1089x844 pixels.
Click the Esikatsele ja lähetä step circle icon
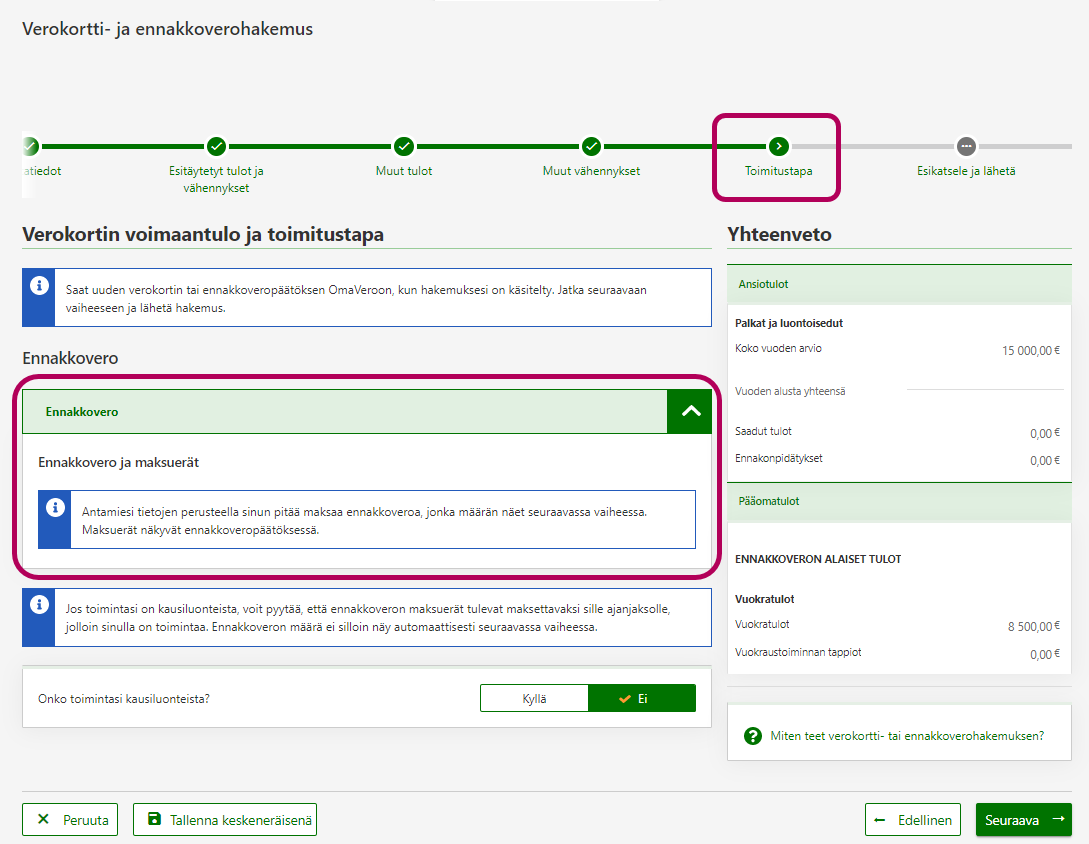[966, 146]
